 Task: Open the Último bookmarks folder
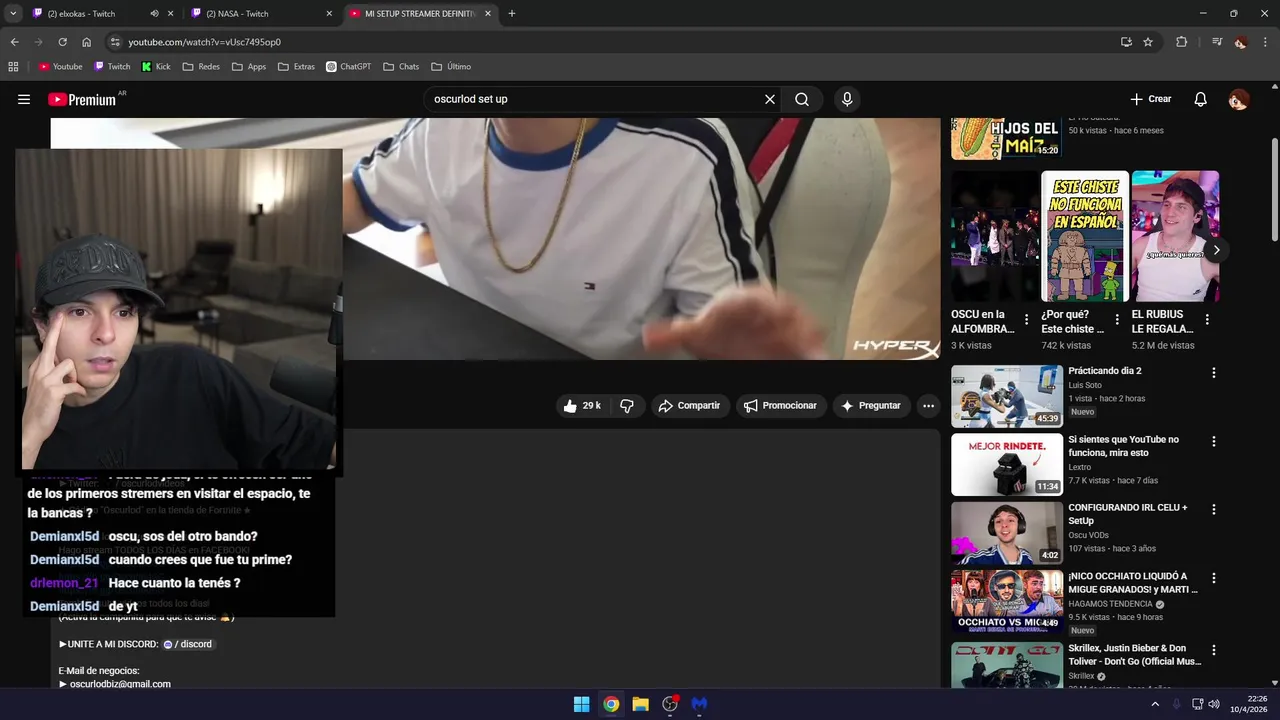pos(451,67)
